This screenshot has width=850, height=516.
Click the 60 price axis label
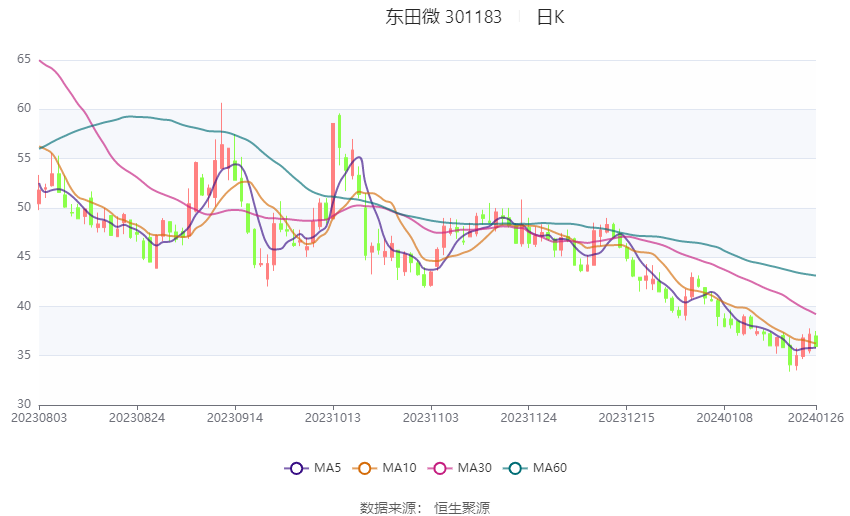pyautogui.click(x=24, y=108)
